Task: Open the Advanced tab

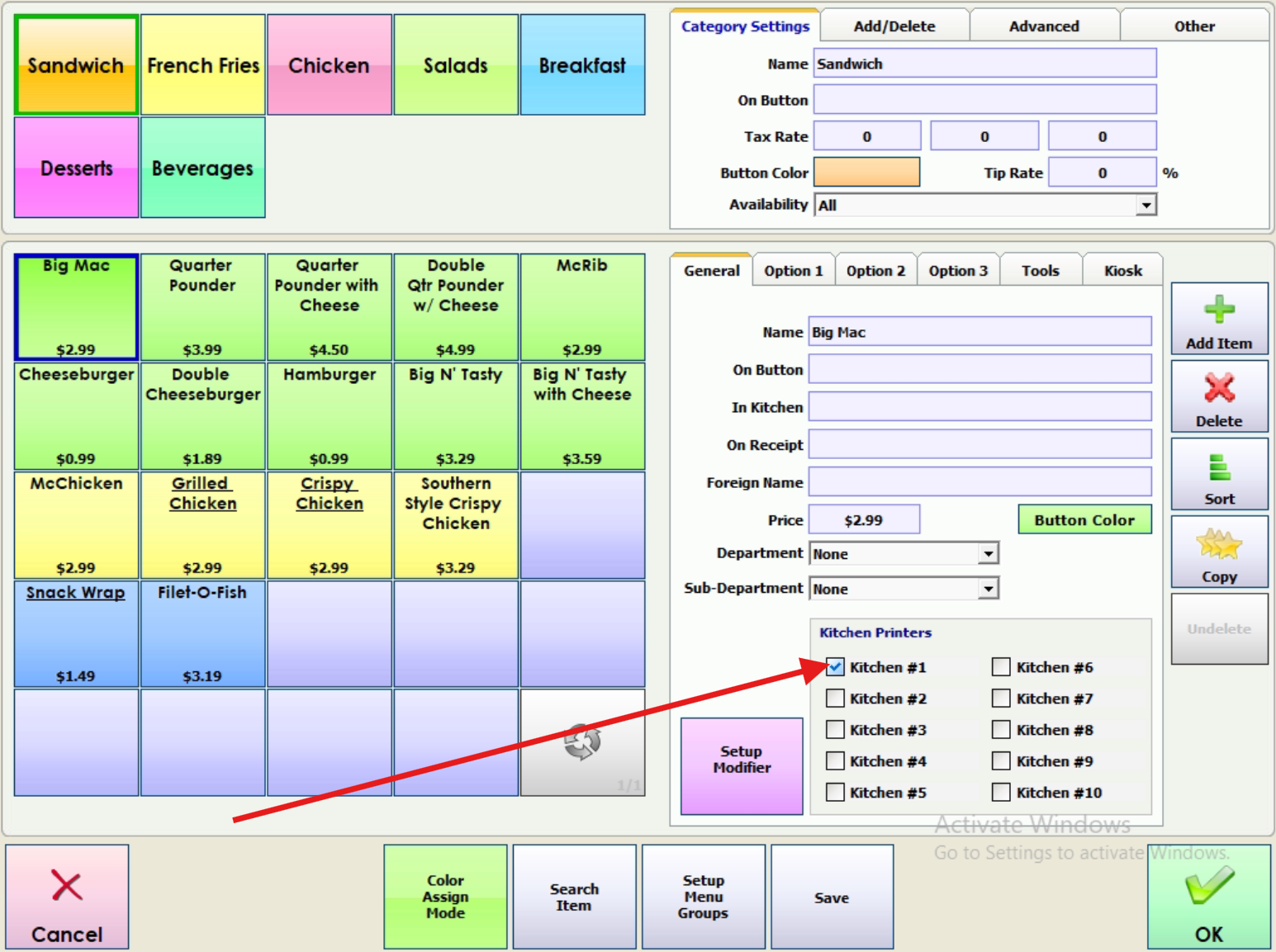Action: [1044, 26]
